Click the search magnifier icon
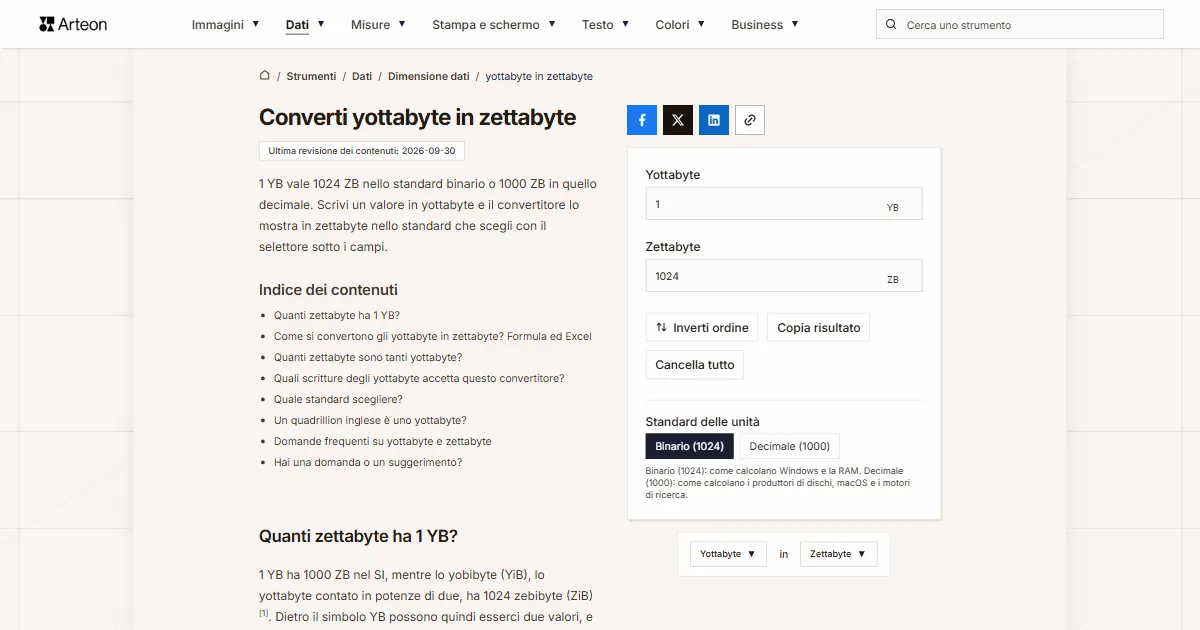Viewport: 1200px width, 630px height. tap(892, 25)
